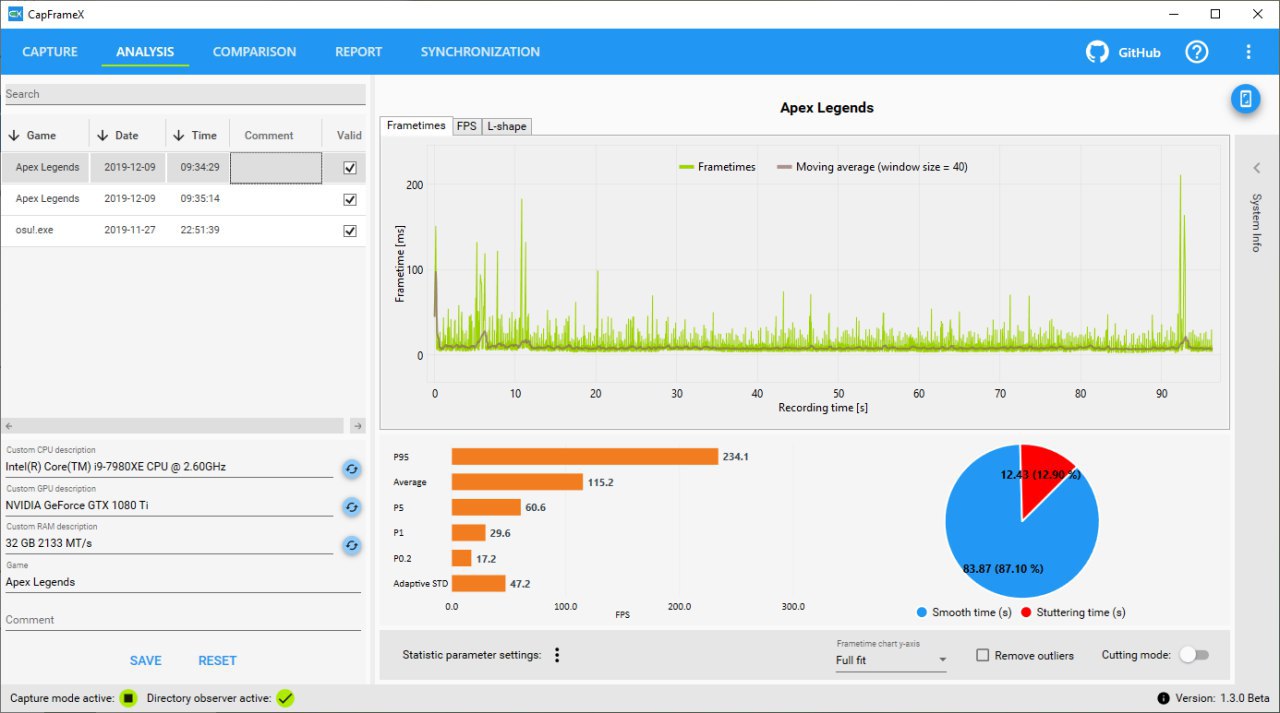Toggle Moving average series in legend
This screenshot has height=713, width=1280.
coord(872,167)
